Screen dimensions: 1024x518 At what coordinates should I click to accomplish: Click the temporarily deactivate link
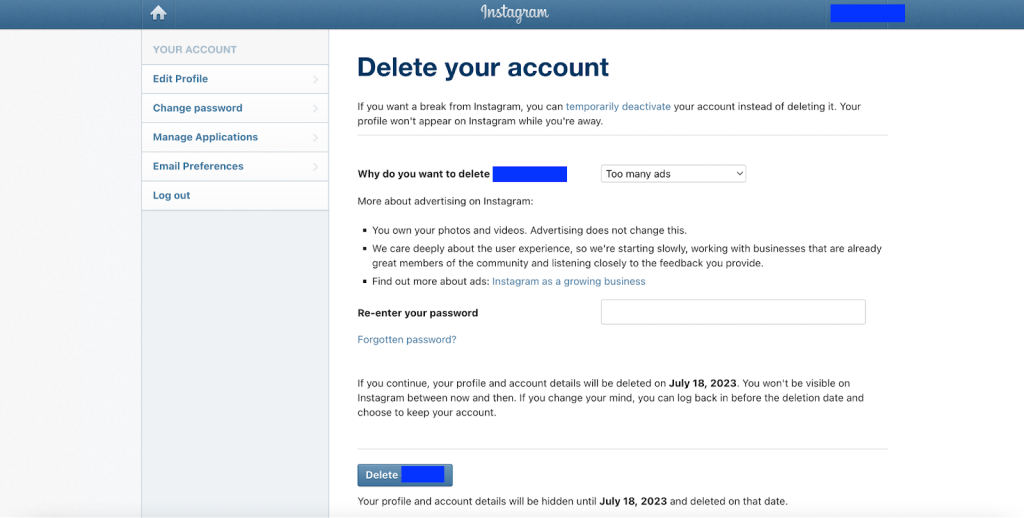pyautogui.click(x=618, y=106)
